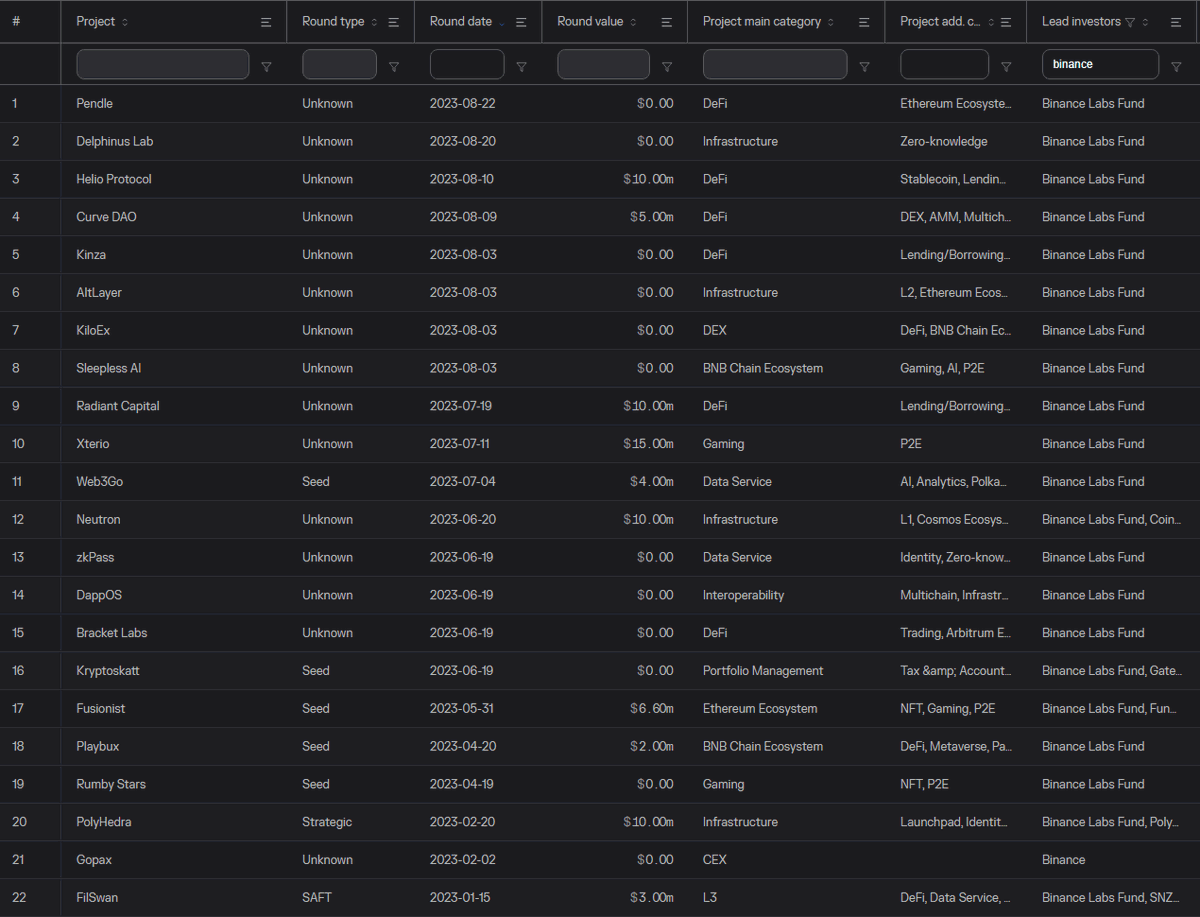Sort by the Round date column header
The width and height of the screenshot is (1200, 917).
tap(461, 22)
